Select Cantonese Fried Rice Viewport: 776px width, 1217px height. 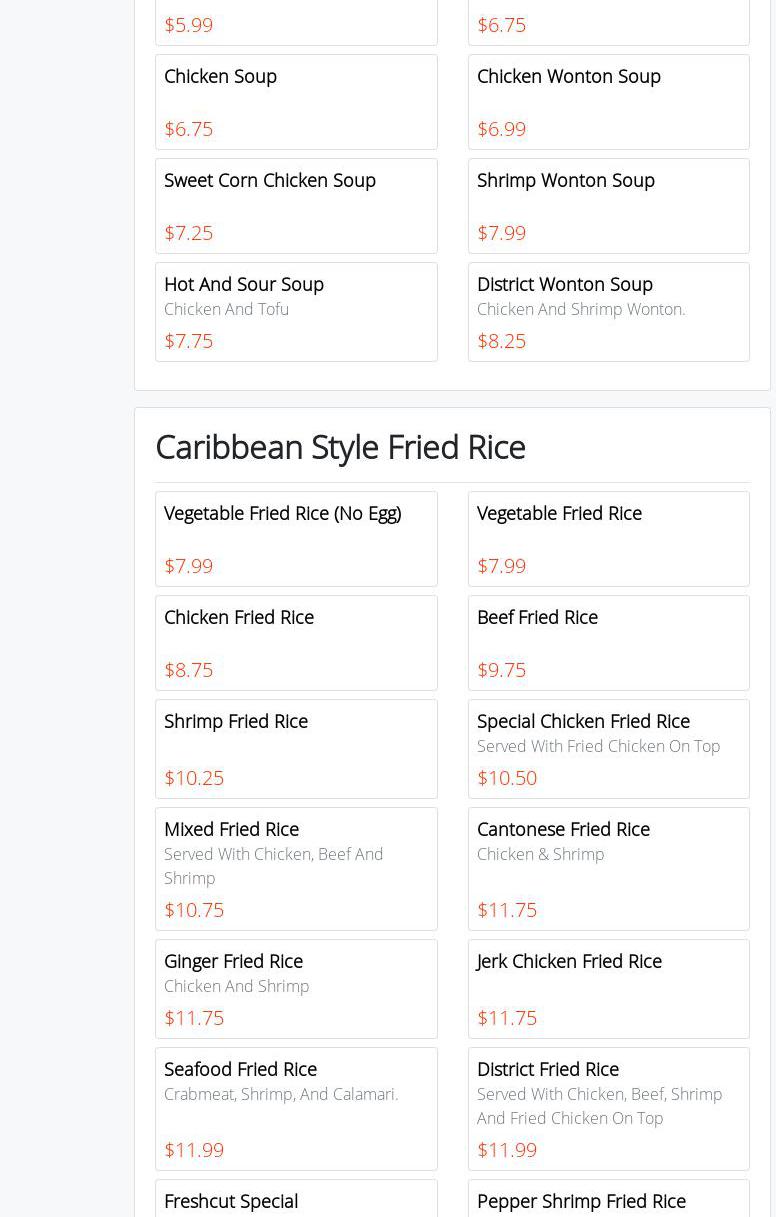(x=608, y=869)
